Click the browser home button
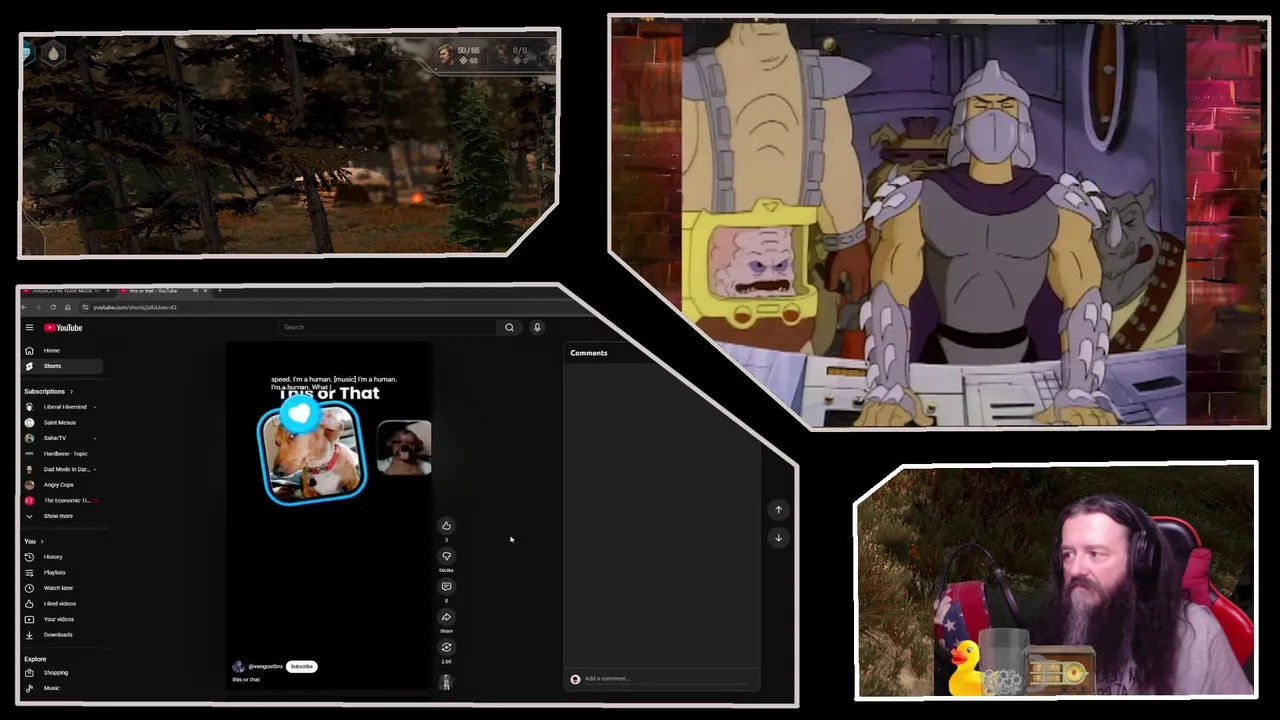Screen dimensions: 1280x720 pyautogui.click(x=67, y=307)
